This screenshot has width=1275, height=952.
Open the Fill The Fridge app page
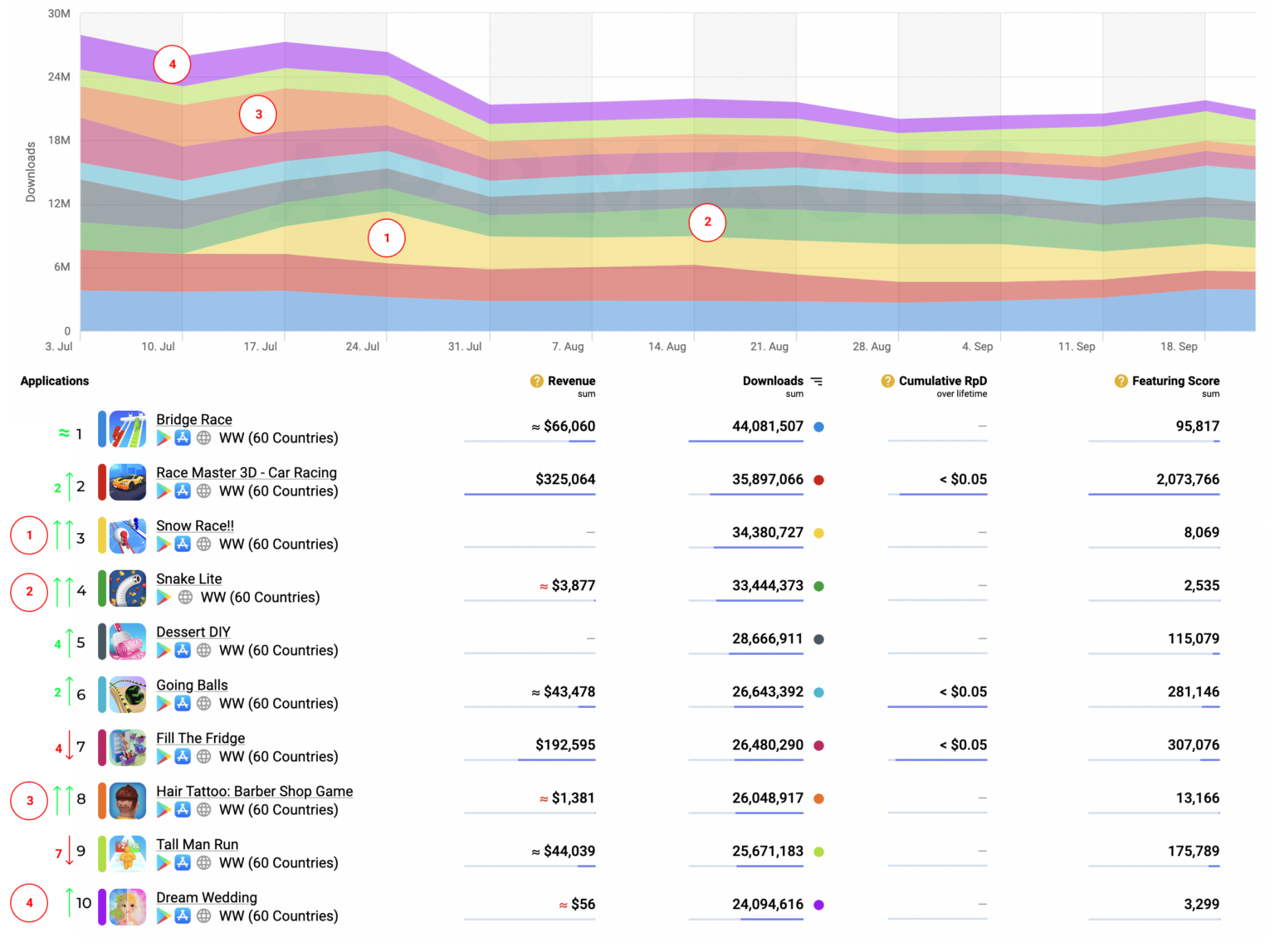click(200, 738)
